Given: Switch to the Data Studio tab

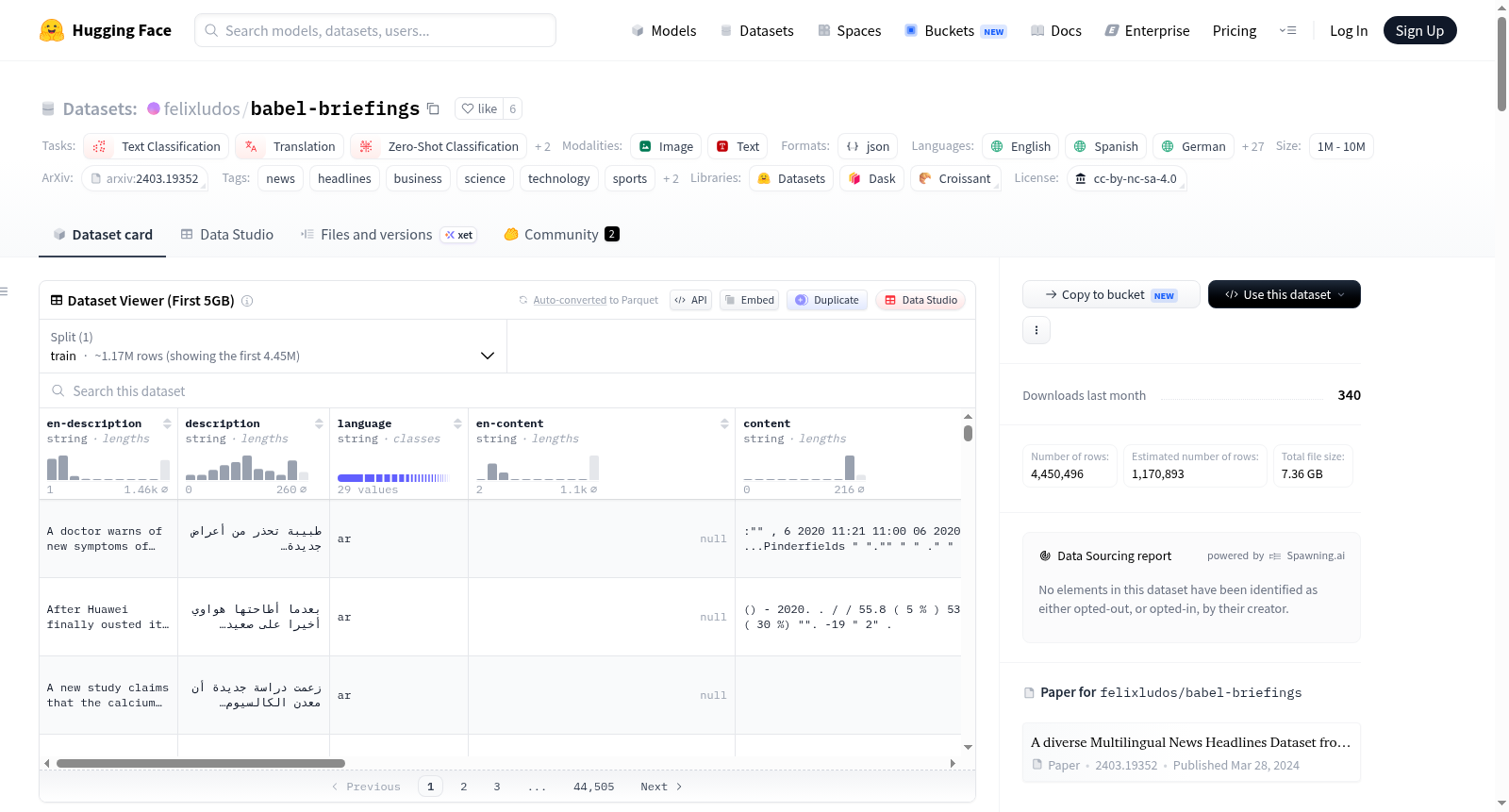Looking at the screenshot, I should point(227,234).
